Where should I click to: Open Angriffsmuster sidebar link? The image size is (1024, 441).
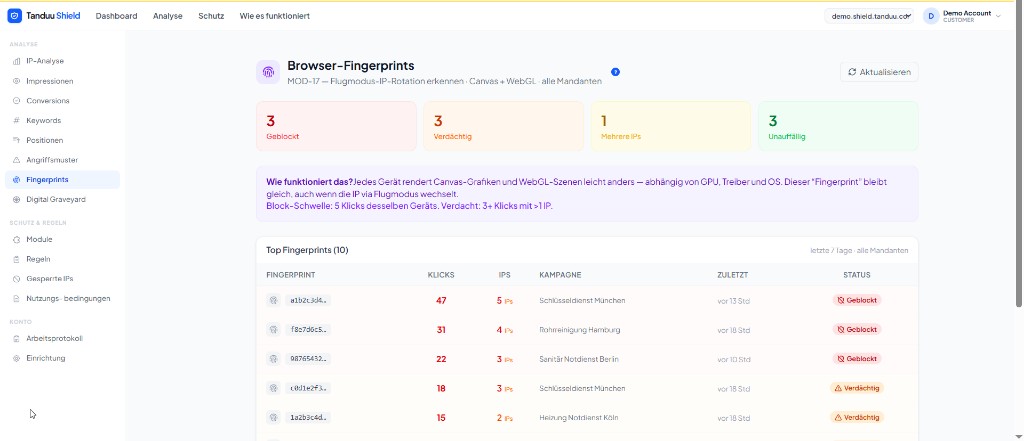pos(62,160)
